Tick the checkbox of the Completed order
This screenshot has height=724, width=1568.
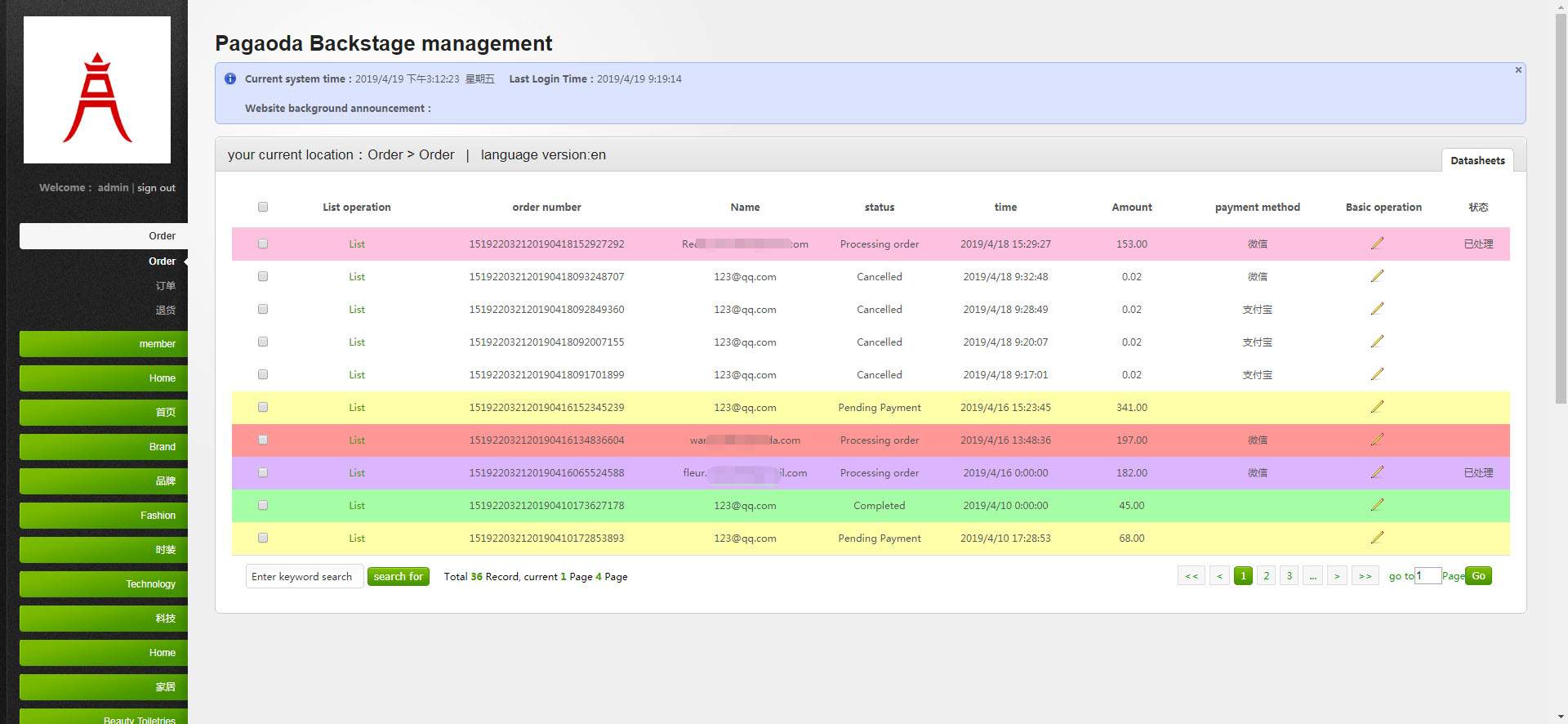pyautogui.click(x=263, y=505)
